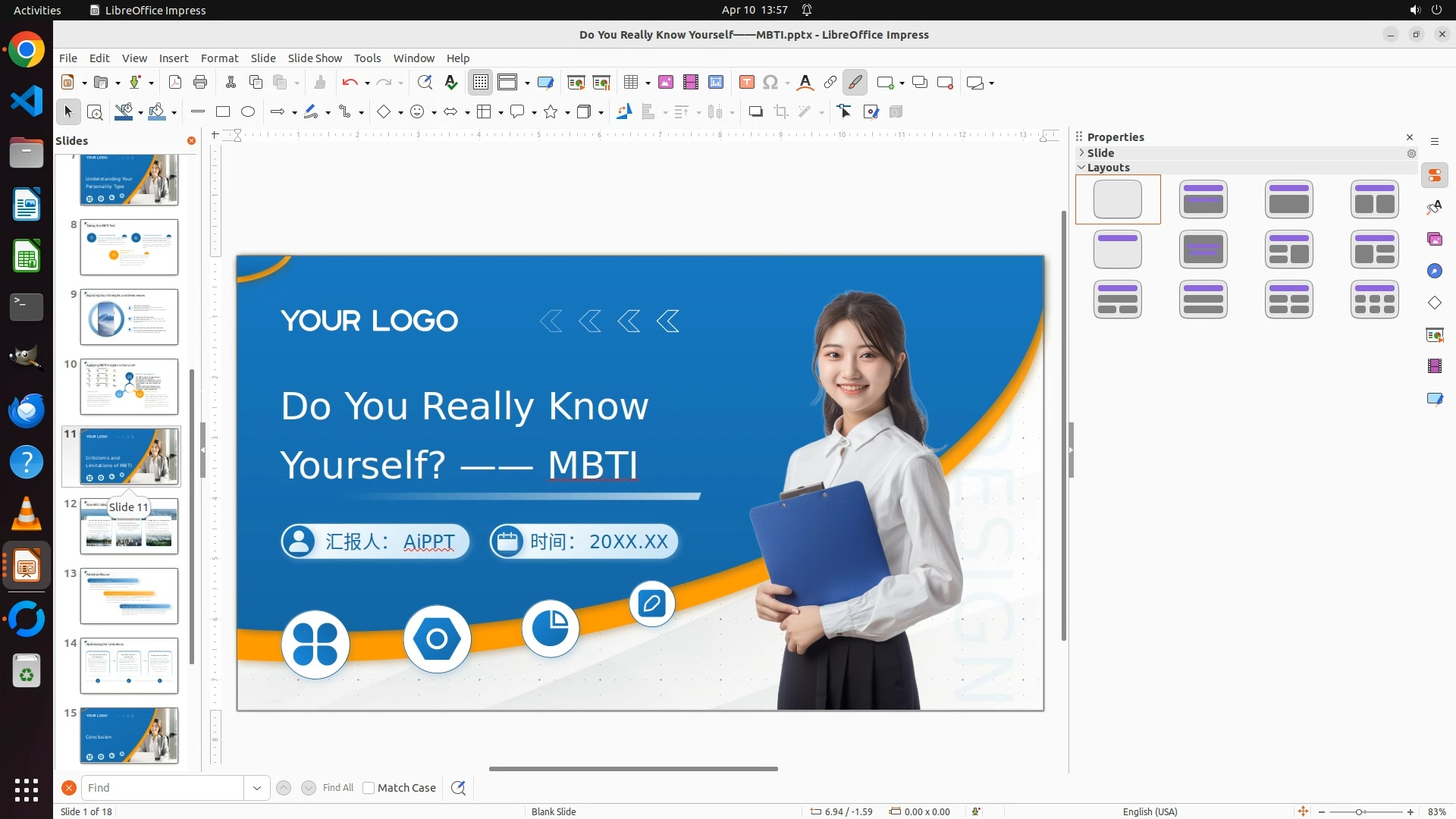1456x819 pixels.
Task: Adjust the zoom slider in status bar
Action: click(1359, 812)
